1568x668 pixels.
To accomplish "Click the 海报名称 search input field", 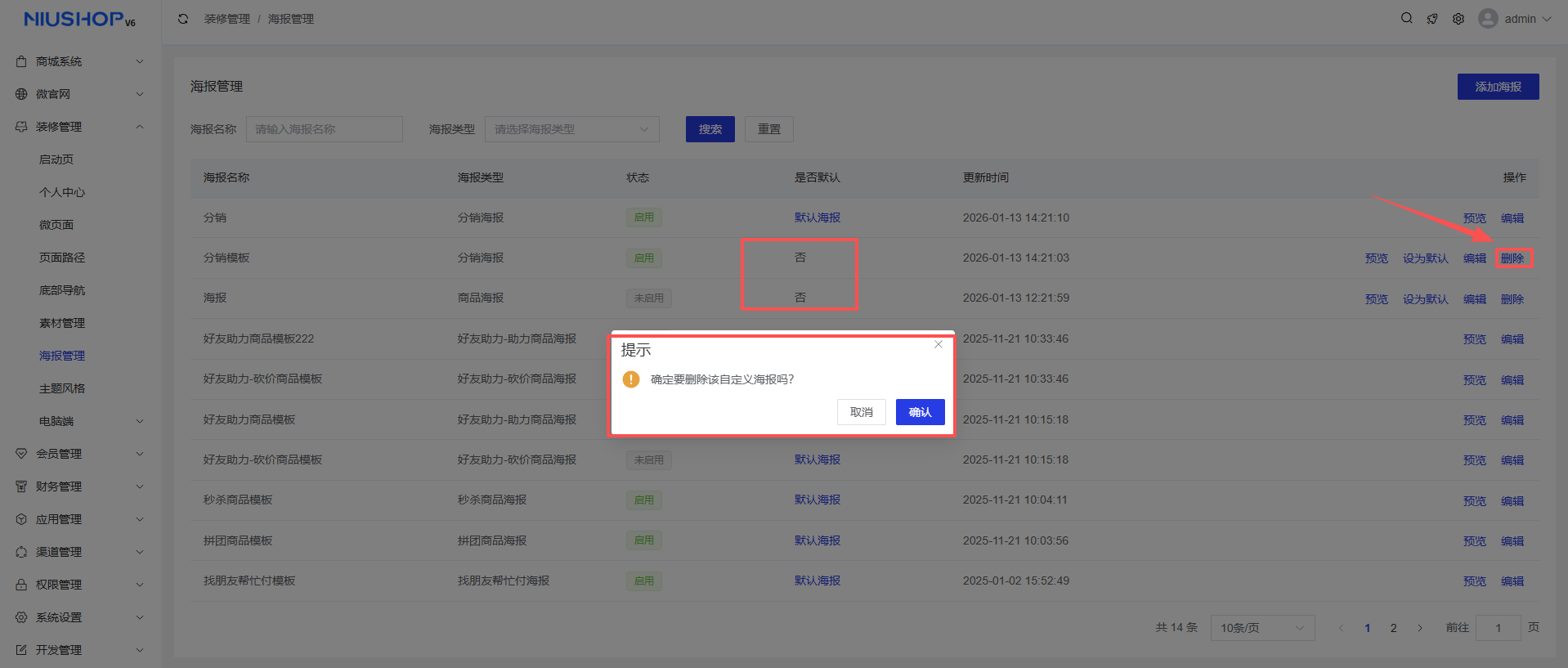I will [x=324, y=129].
